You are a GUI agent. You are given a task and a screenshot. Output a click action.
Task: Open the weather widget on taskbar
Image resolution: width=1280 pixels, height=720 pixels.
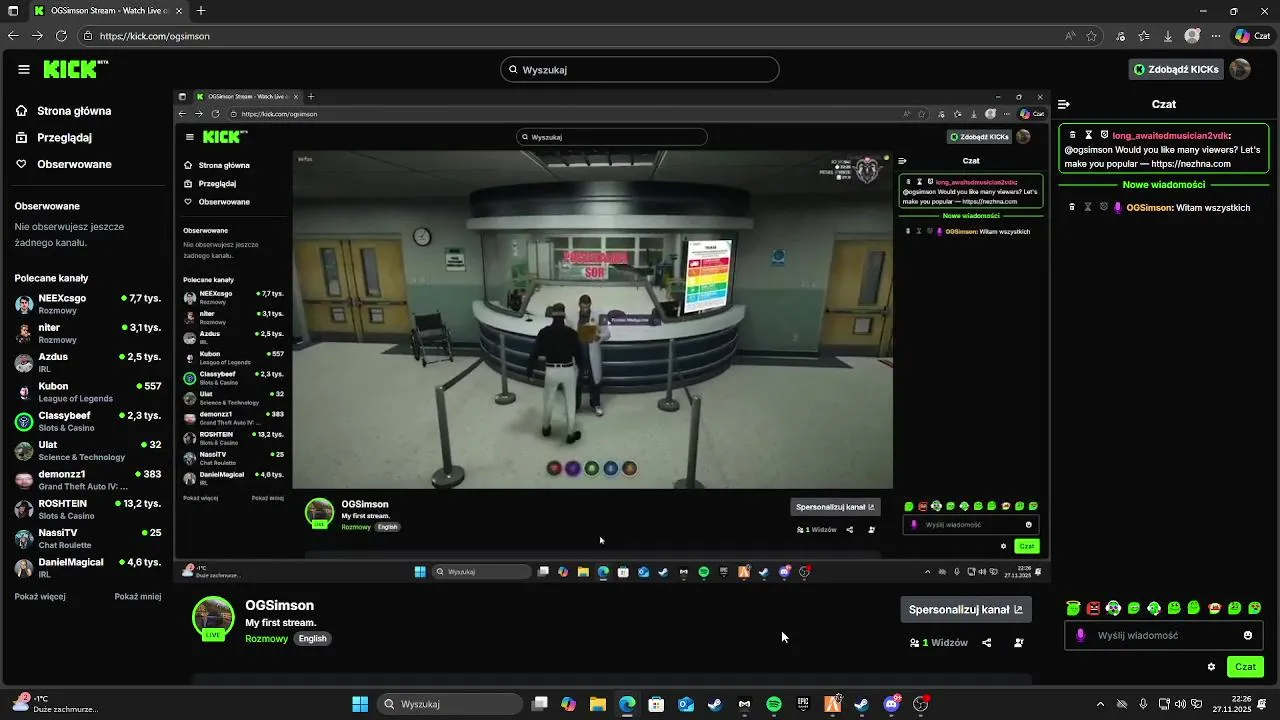(55, 704)
